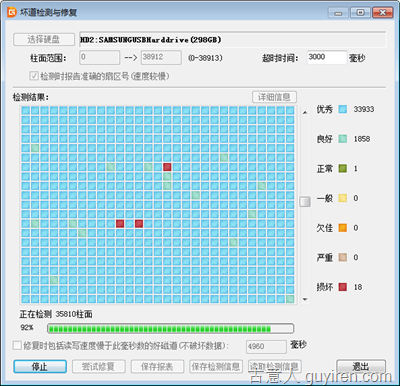Click the (0-38913) range text
Screen dimensions: 400x386
click(205, 58)
